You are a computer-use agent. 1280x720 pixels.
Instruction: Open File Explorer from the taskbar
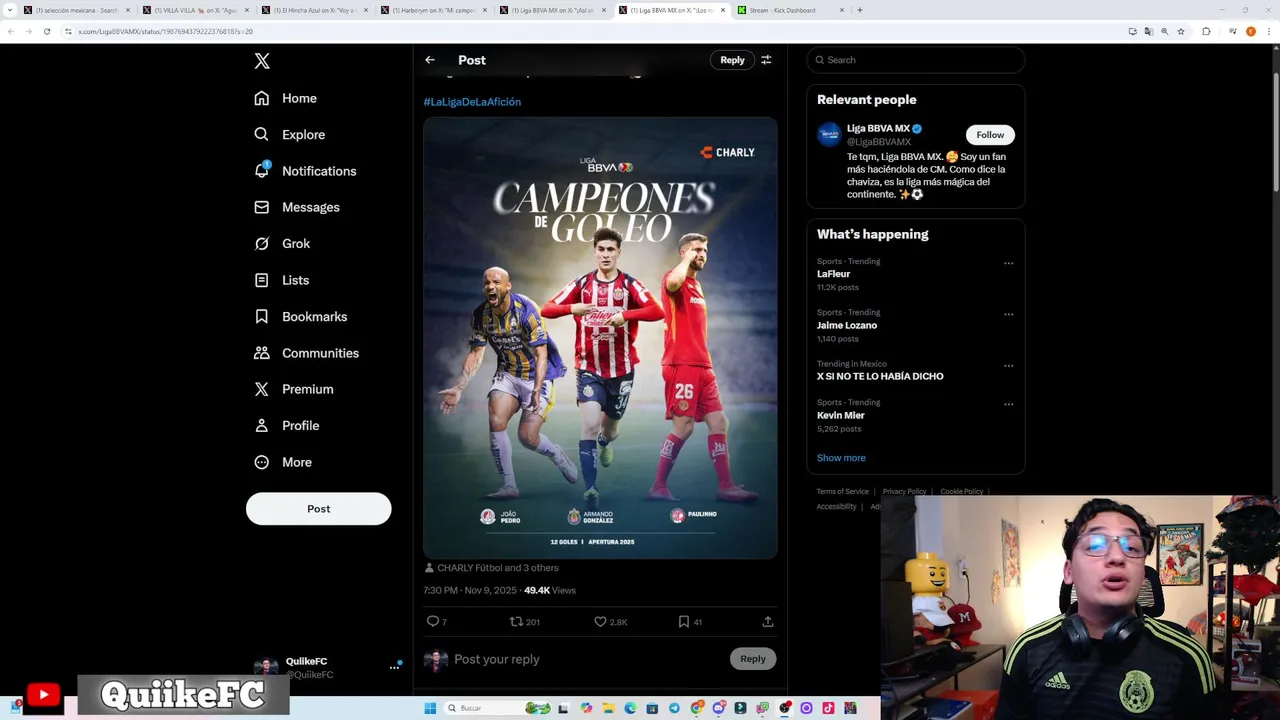coord(608,708)
